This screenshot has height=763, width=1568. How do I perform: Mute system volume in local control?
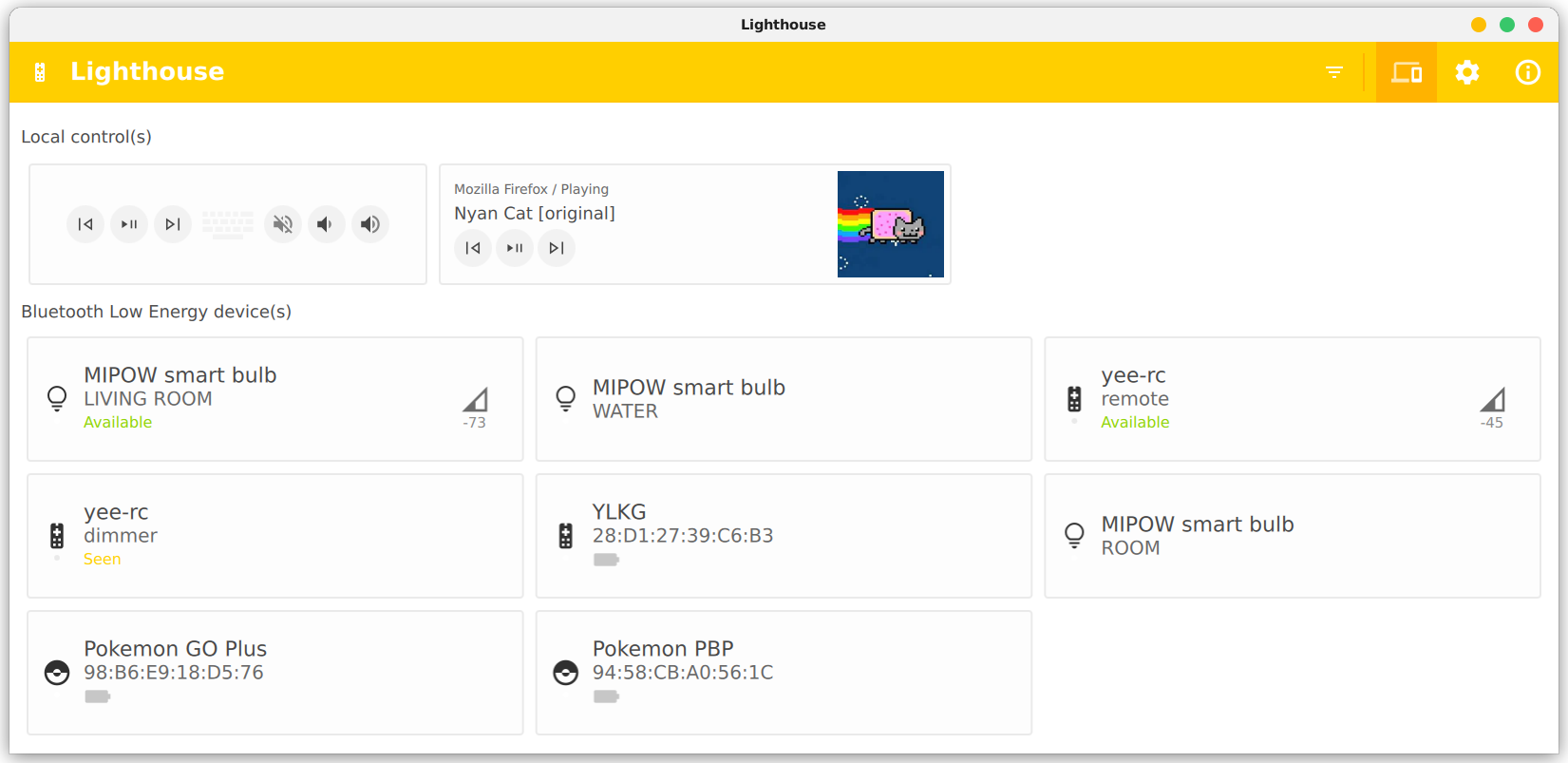coord(283,224)
